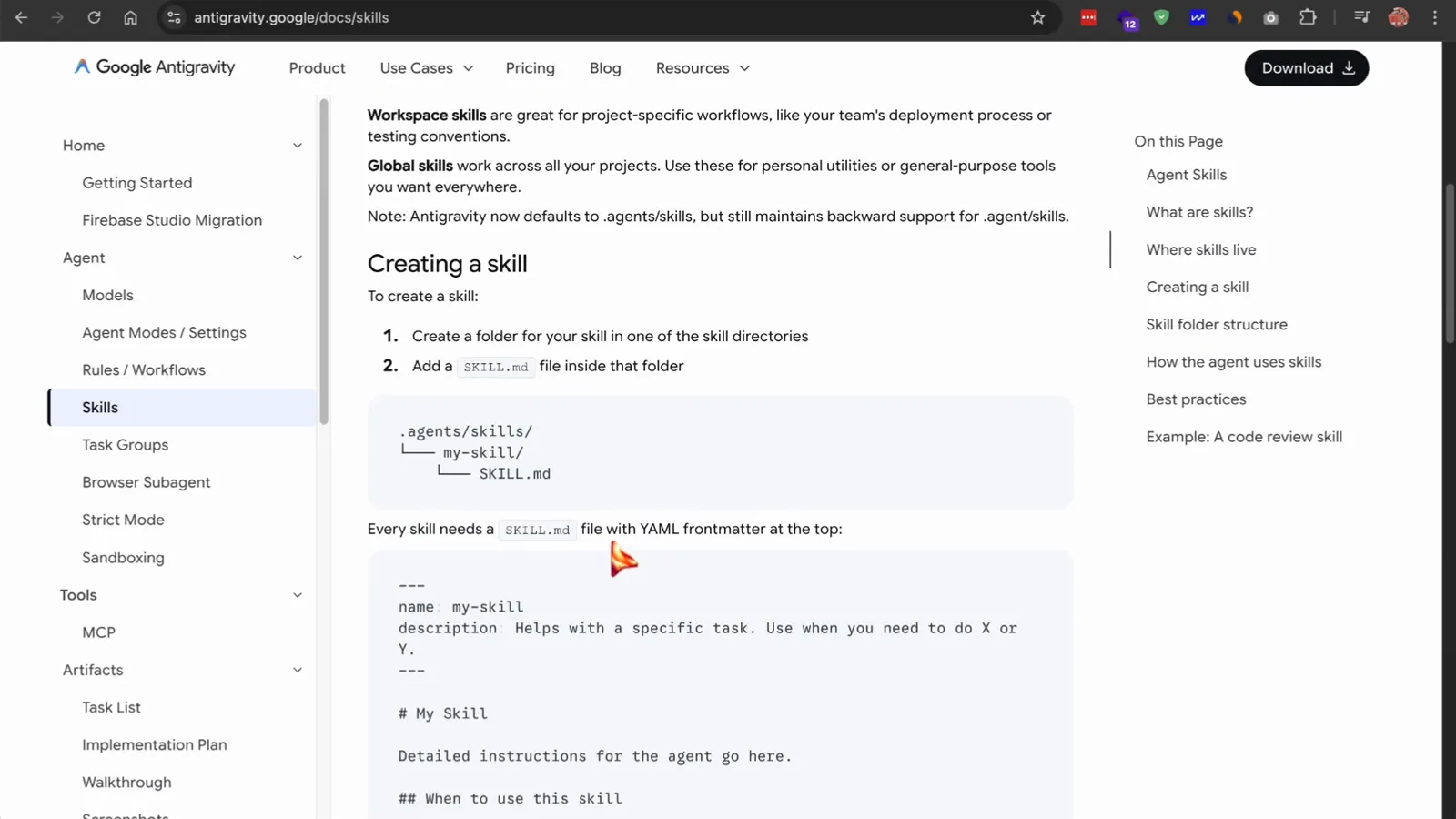This screenshot has width=1456, height=819.
Task: Open the browser profile avatar
Action: [1399, 17]
